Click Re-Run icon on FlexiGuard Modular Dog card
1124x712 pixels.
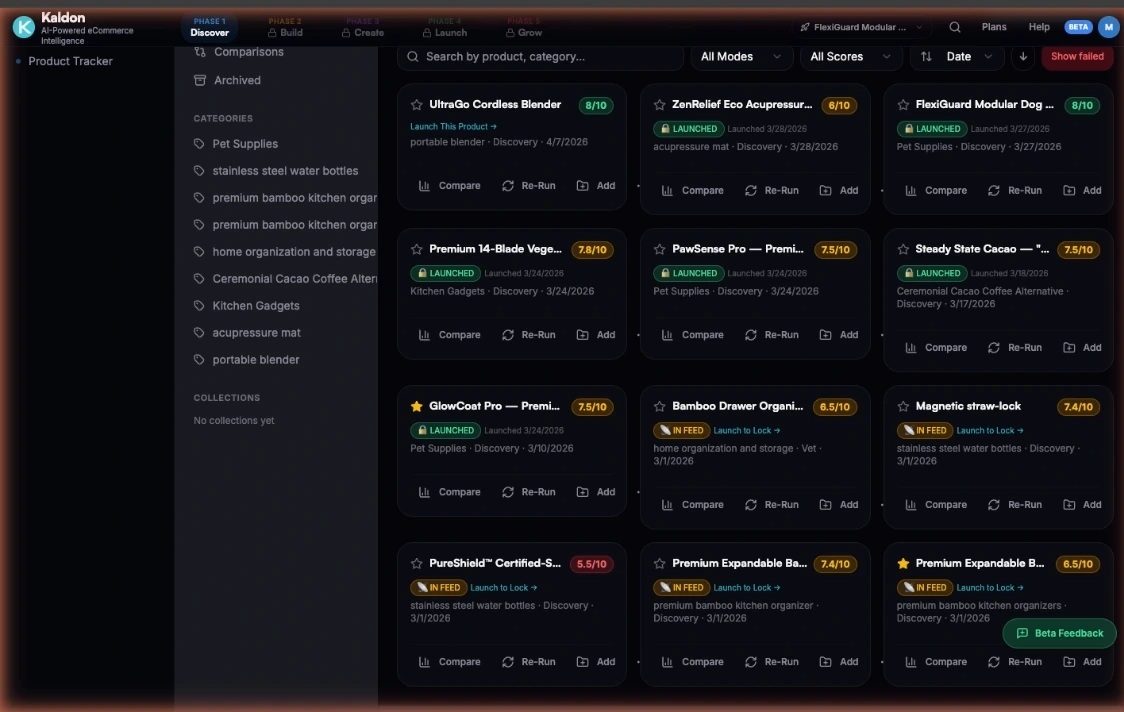click(994, 191)
